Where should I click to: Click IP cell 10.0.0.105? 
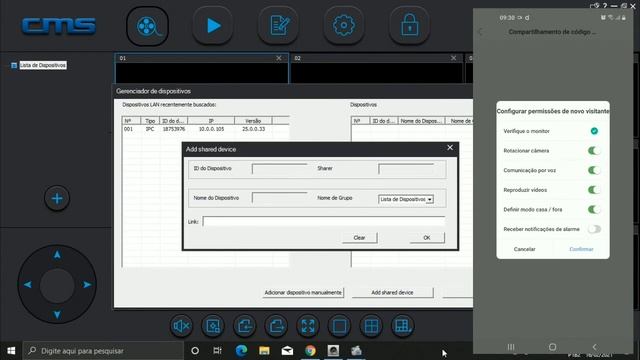click(x=211, y=129)
